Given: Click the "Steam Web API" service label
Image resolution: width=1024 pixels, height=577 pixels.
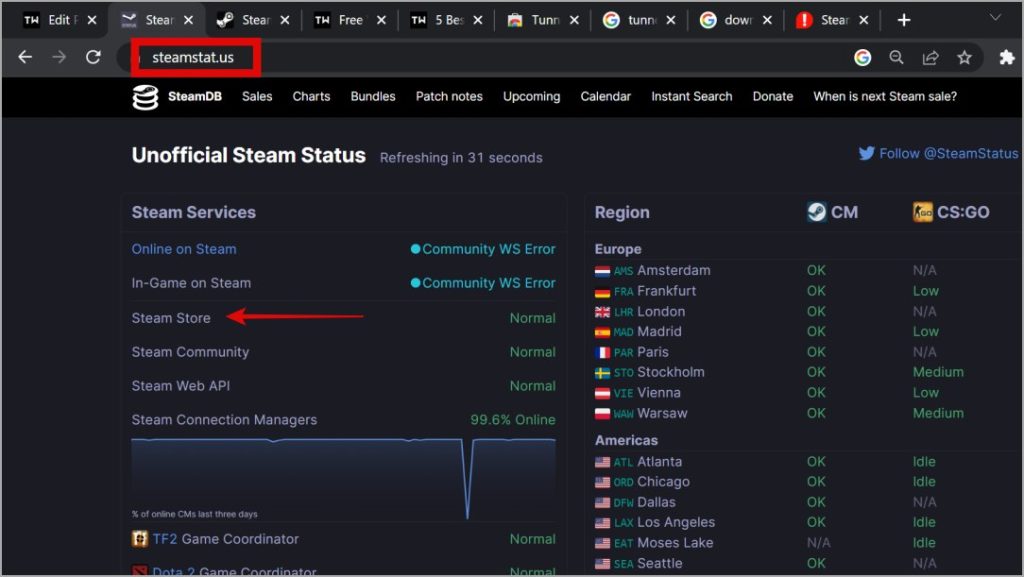Looking at the screenshot, I should pyautogui.click(x=181, y=386).
